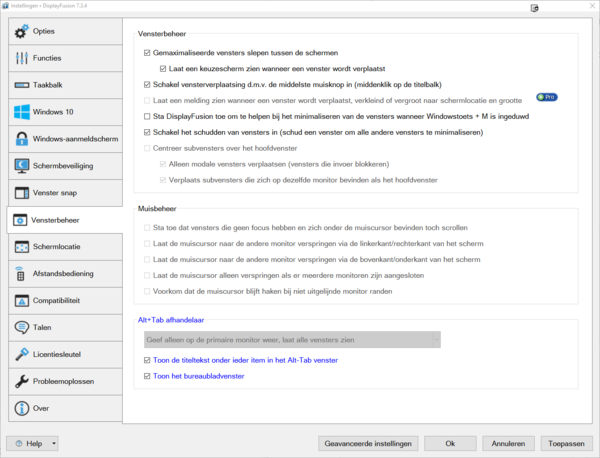Click the green Pro badge
The width and height of the screenshot is (600, 458).
click(547, 98)
